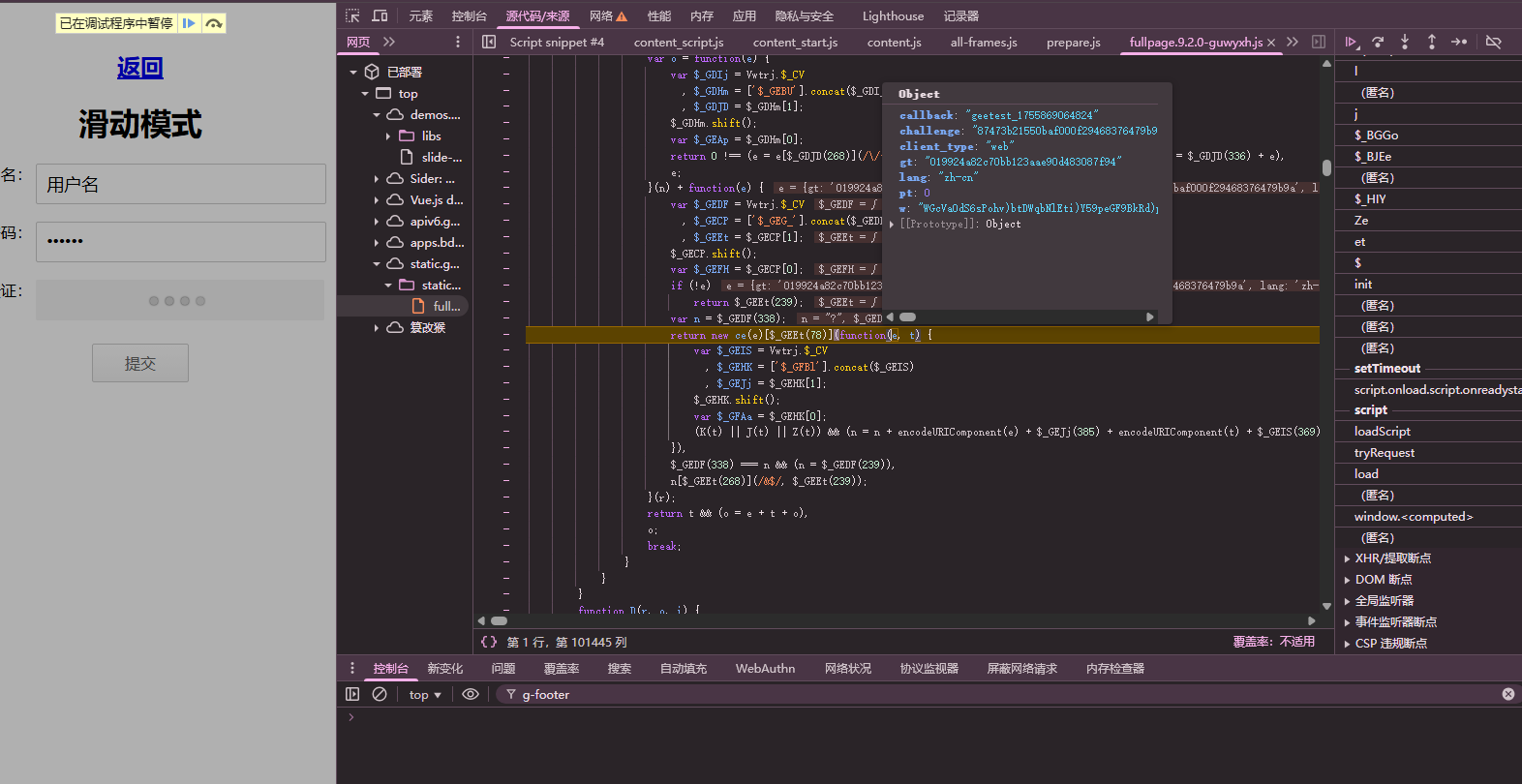The width and height of the screenshot is (1522, 784).
Task: Toggle the device toolbar icon
Action: click(x=380, y=15)
